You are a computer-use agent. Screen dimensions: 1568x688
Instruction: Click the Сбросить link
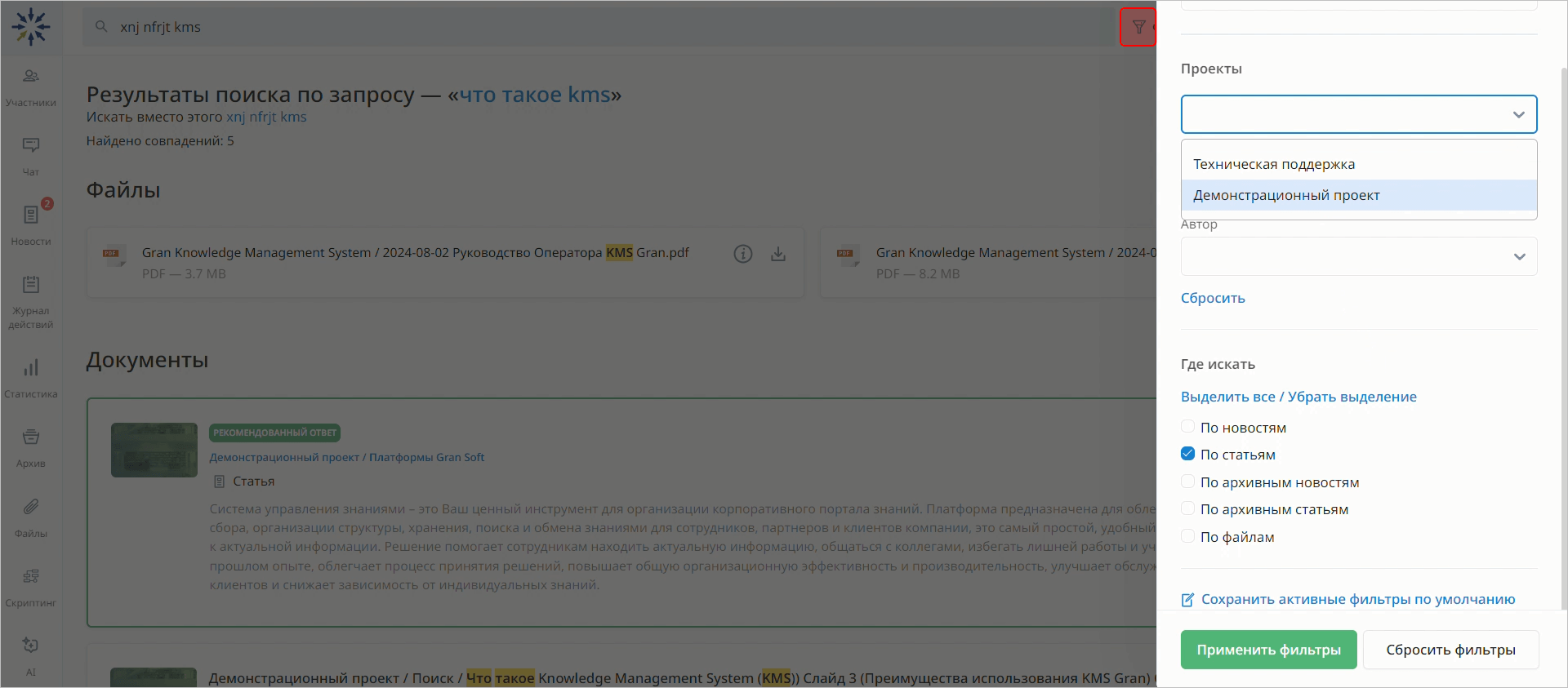[x=1213, y=298]
